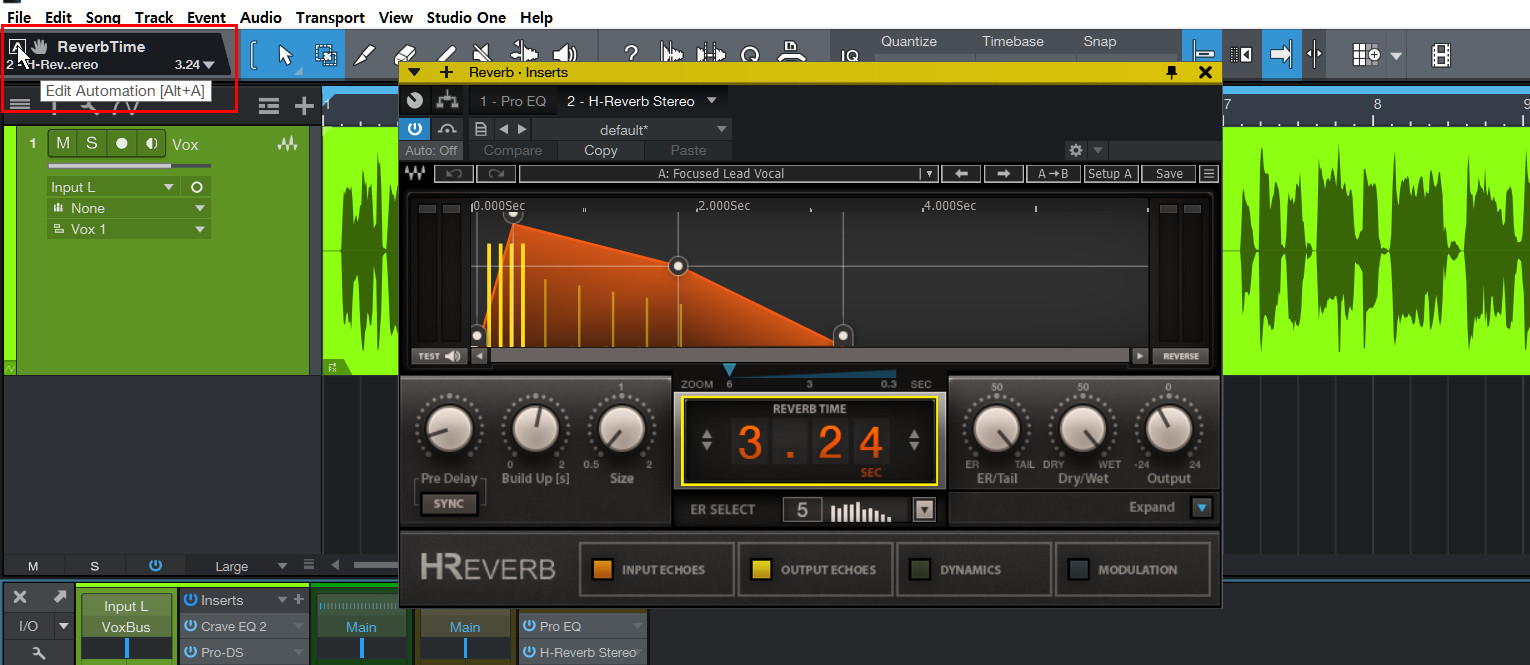Click the Save button in Waves toolbar
Viewport: 1530px width, 665px height.
click(1169, 173)
